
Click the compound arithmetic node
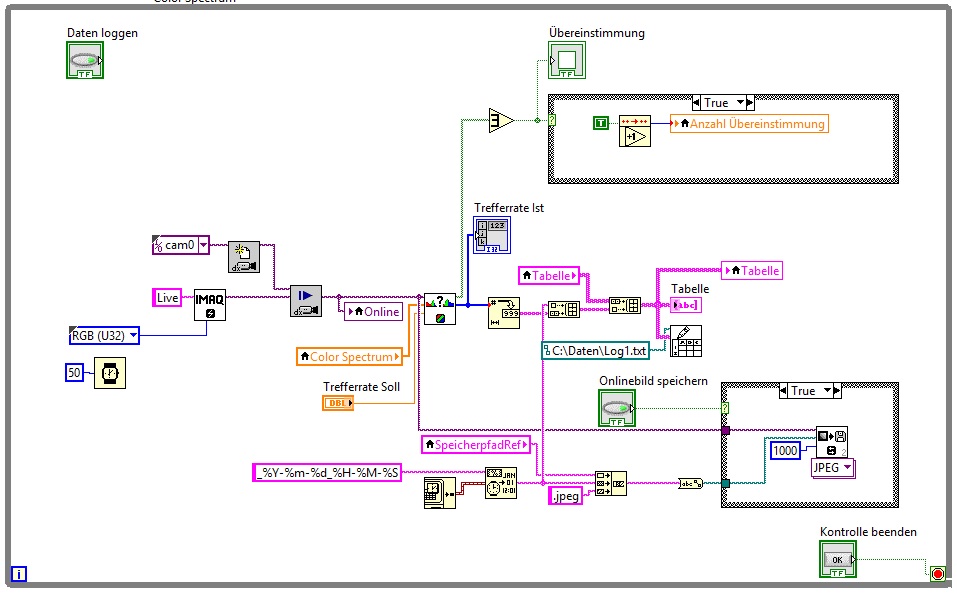[x=501, y=120]
